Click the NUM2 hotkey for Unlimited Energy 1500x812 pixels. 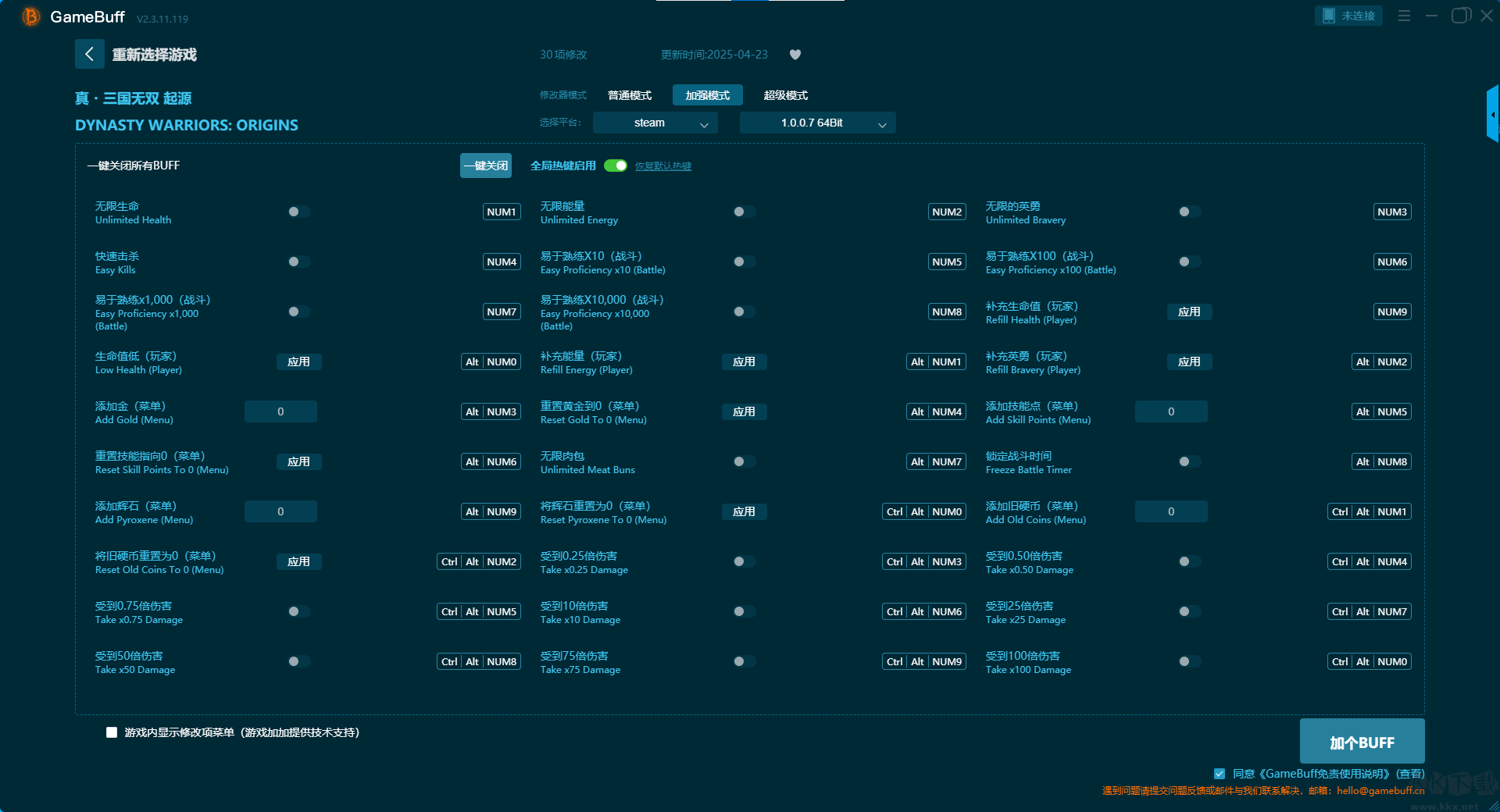click(x=947, y=212)
